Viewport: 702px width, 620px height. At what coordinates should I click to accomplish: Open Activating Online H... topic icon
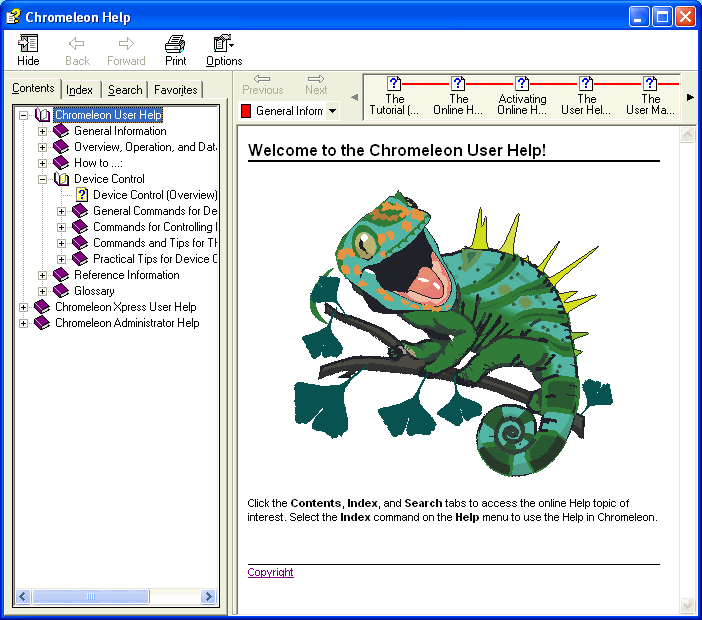pos(522,84)
